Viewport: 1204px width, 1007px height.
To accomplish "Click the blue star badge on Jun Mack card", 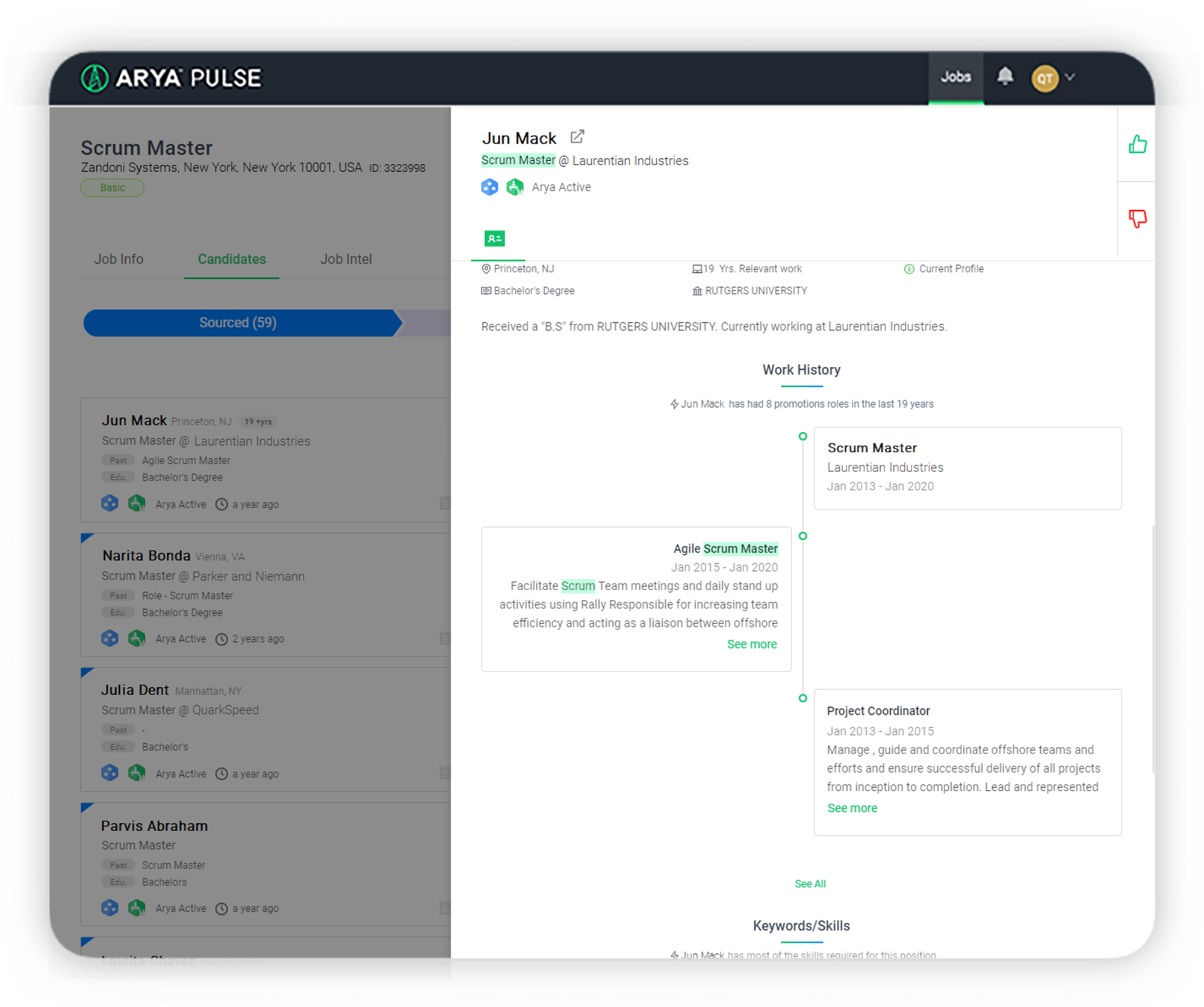I will click(x=110, y=503).
